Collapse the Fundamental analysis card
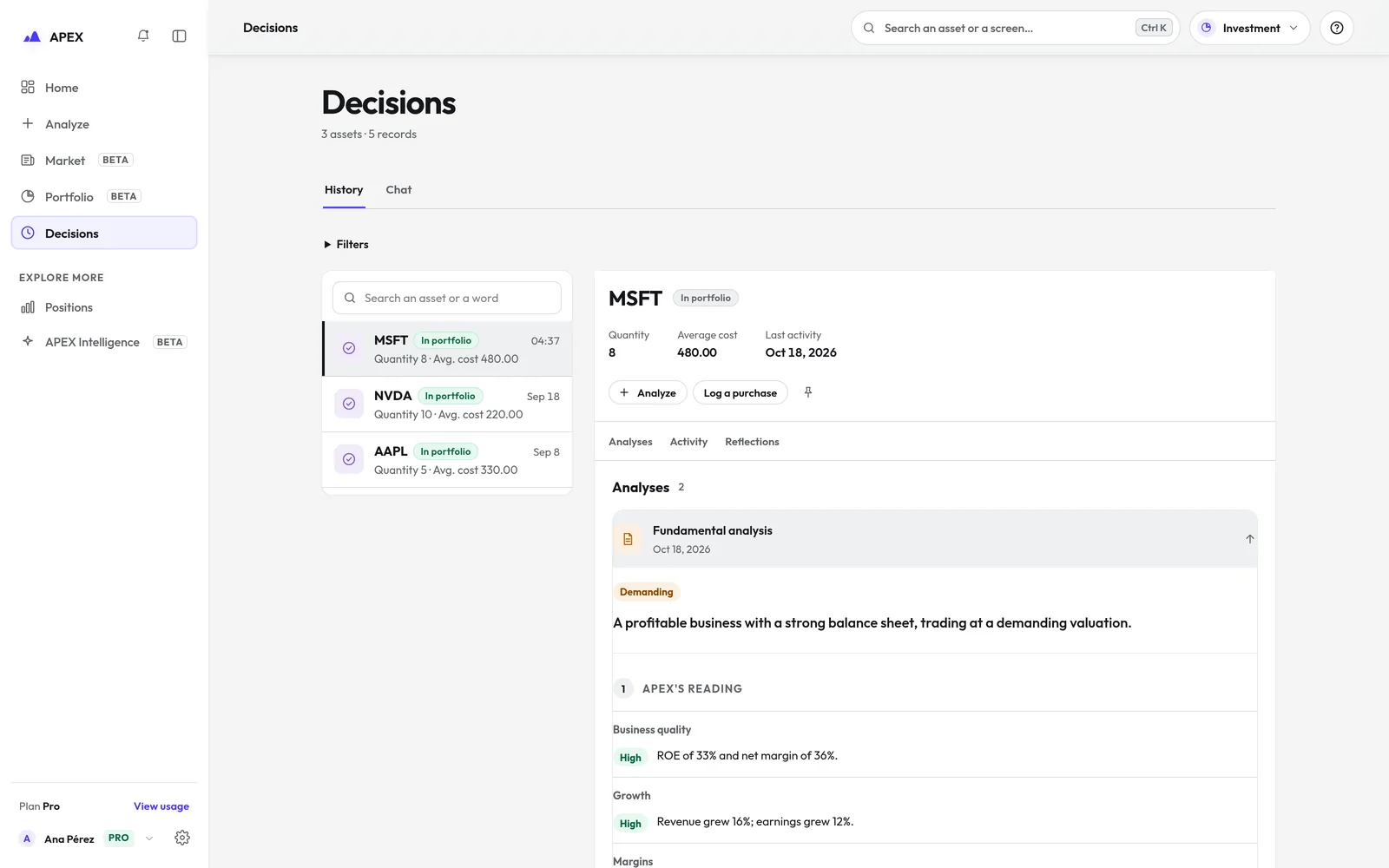 [x=1250, y=539]
